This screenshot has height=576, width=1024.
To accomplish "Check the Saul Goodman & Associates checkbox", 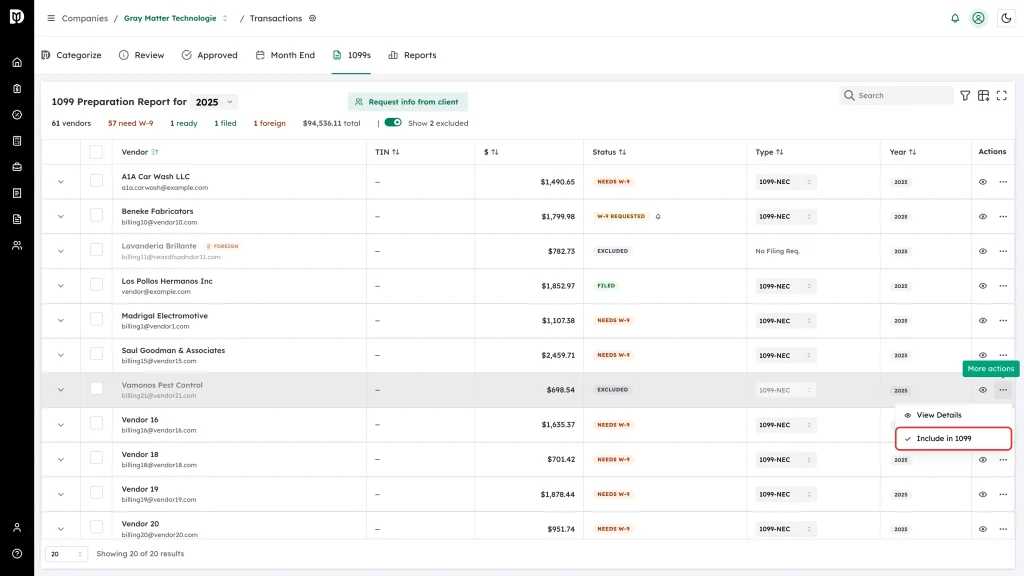I will [96, 354].
